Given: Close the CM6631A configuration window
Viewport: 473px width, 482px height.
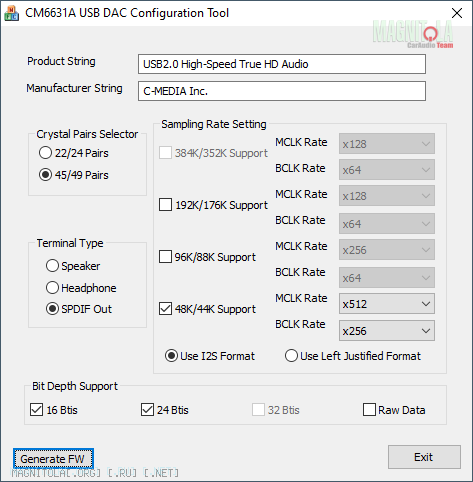Looking at the screenshot, I should click(457, 13).
